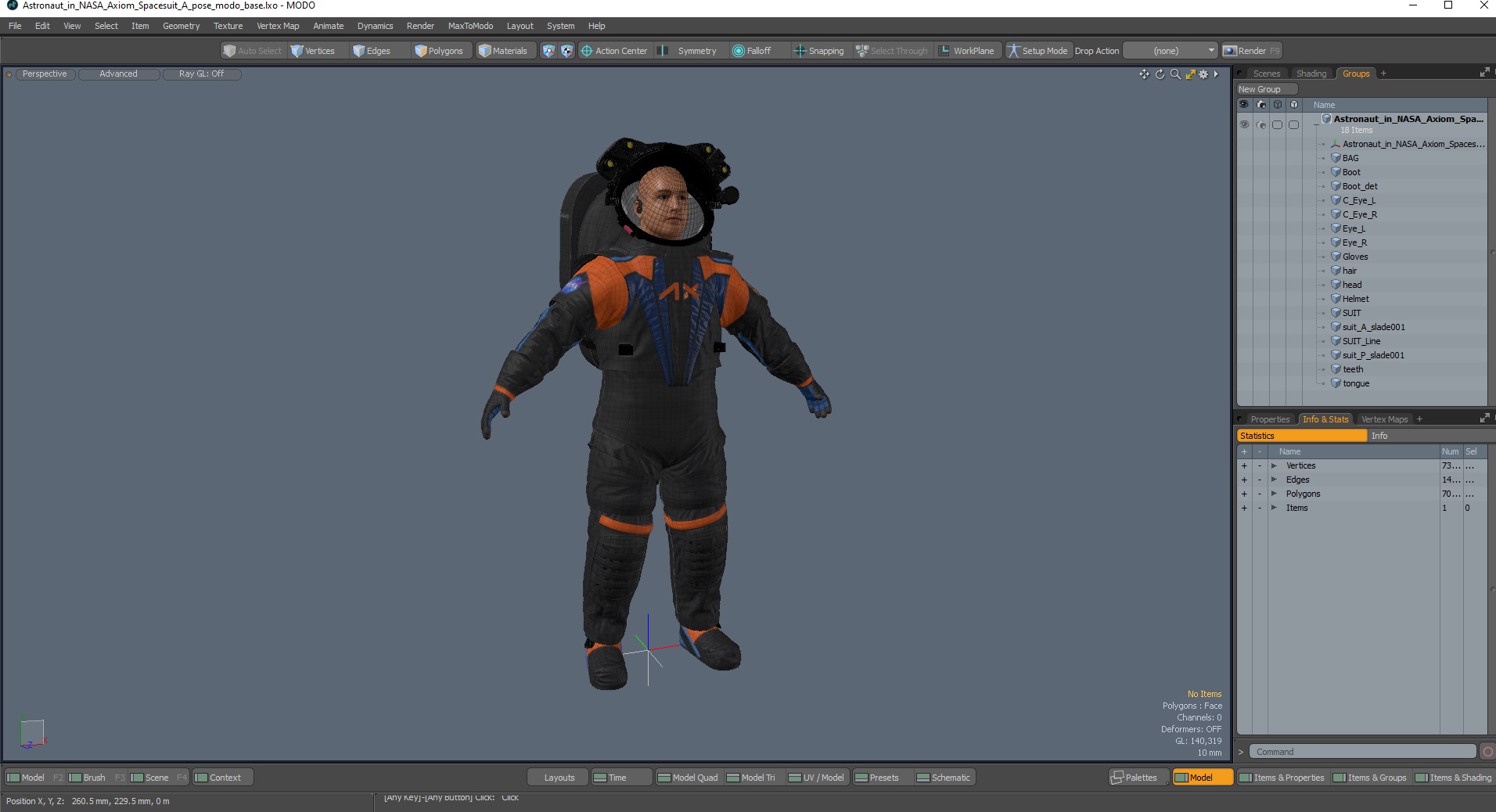The width and height of the screenshot is (1496, 812).
Task: Switch to Polygons selection mode
Action: pos(439,51)
